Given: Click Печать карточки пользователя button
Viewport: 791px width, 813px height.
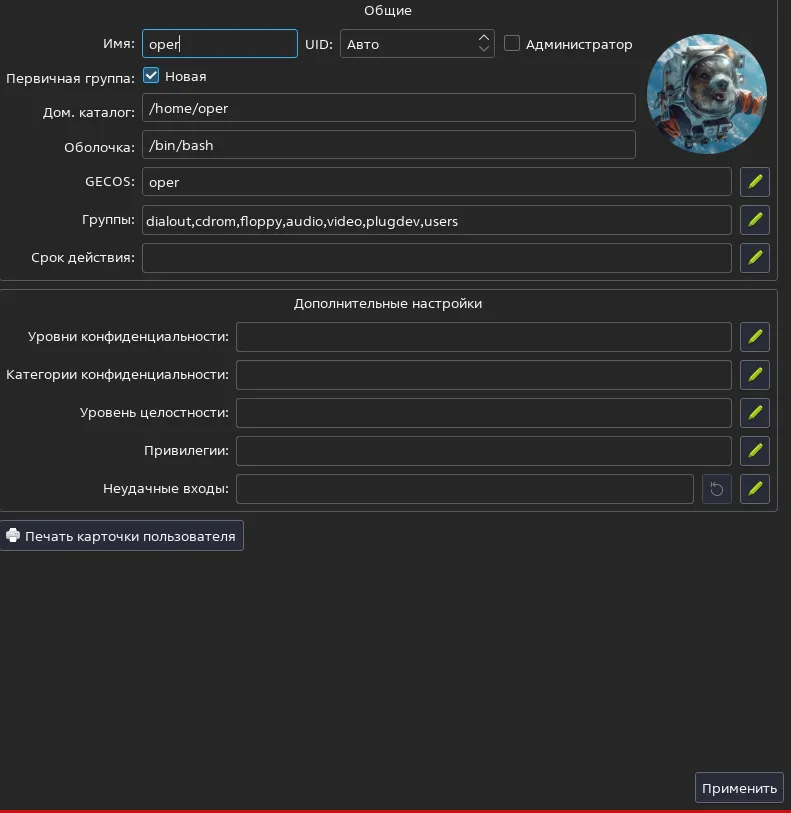Looking at the screenshot, I should [122, 536].
